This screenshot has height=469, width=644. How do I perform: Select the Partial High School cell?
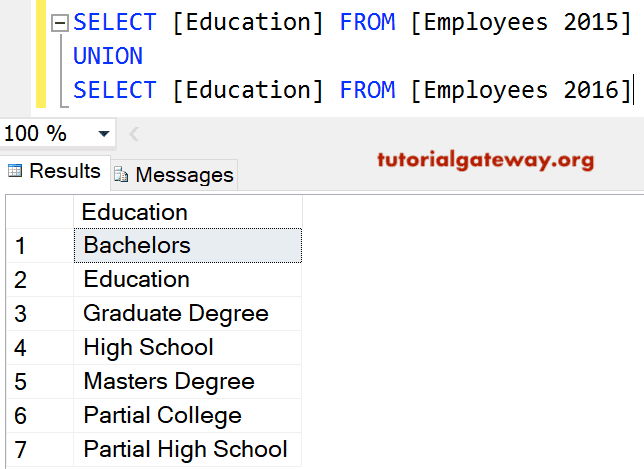[x=188, y=449]
